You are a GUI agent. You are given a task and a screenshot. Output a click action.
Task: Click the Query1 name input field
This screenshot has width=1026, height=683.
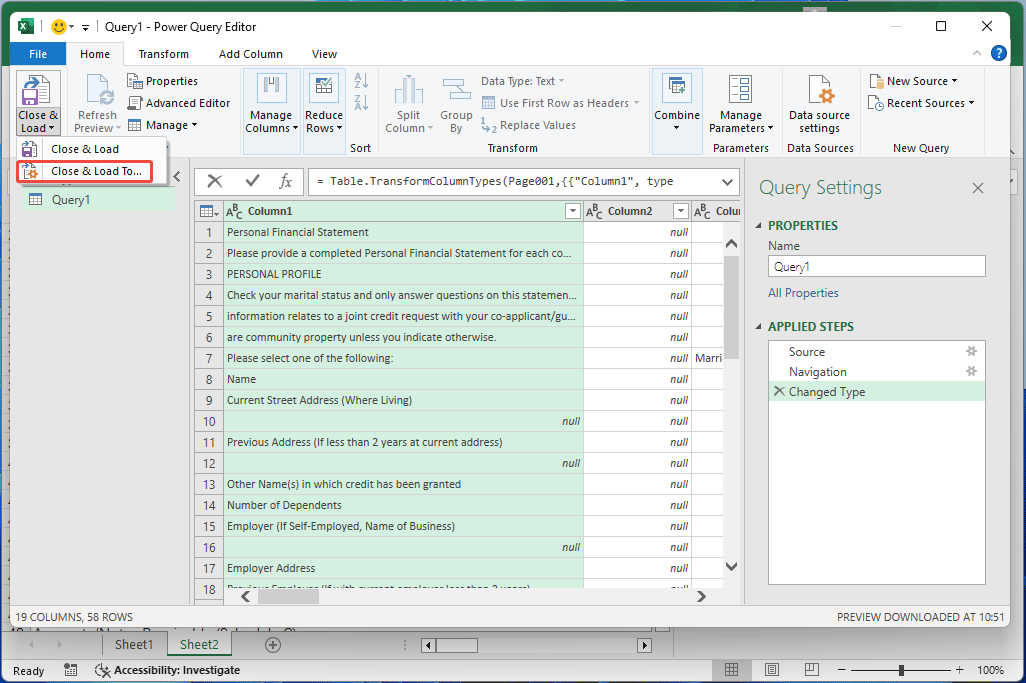coord(876,266)
